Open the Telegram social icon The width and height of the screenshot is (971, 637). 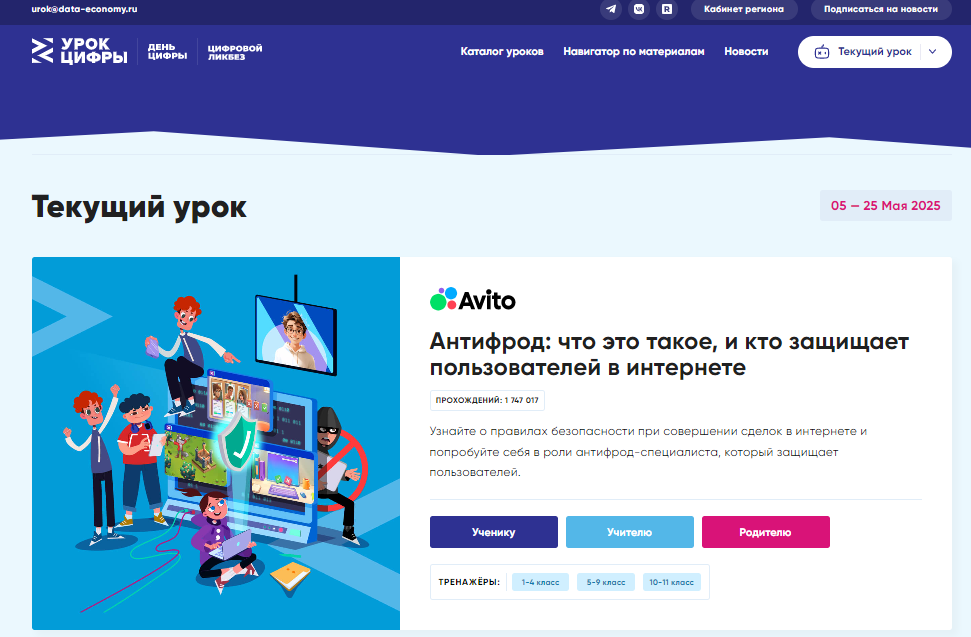[x=611, y=9]
